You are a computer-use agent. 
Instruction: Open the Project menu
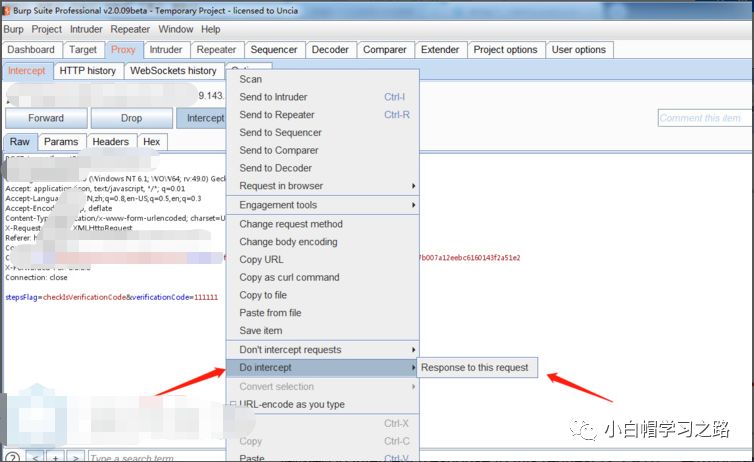[x=47, y=29]
